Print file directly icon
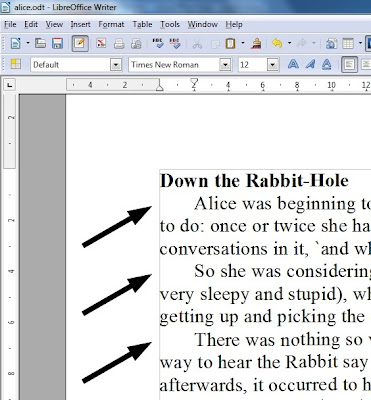Screen dimensions: 371x400 [x=119, y=44]
